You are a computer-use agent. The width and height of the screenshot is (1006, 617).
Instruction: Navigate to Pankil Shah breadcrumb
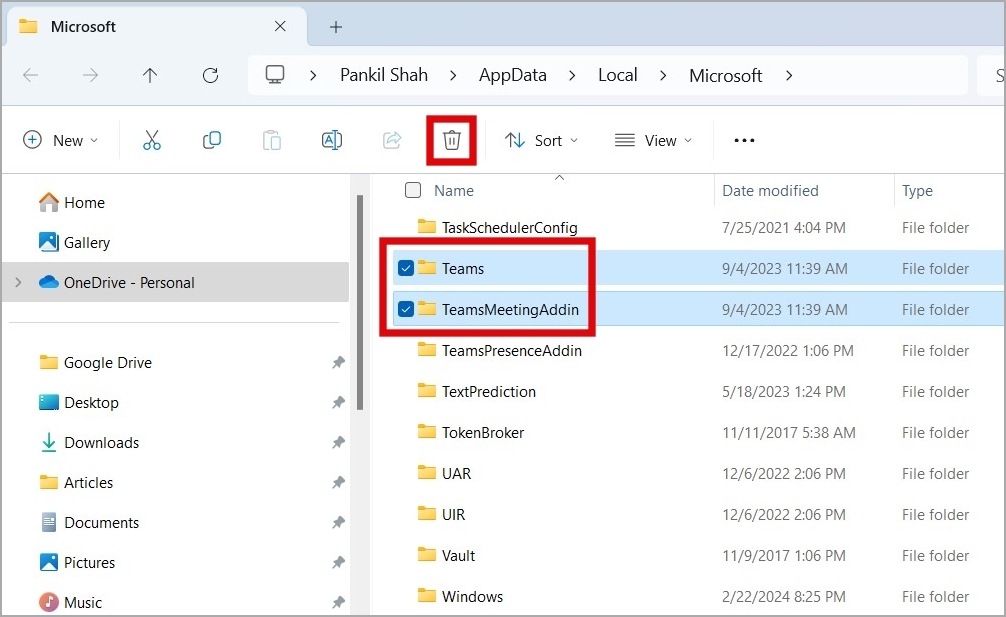(384, 75)
